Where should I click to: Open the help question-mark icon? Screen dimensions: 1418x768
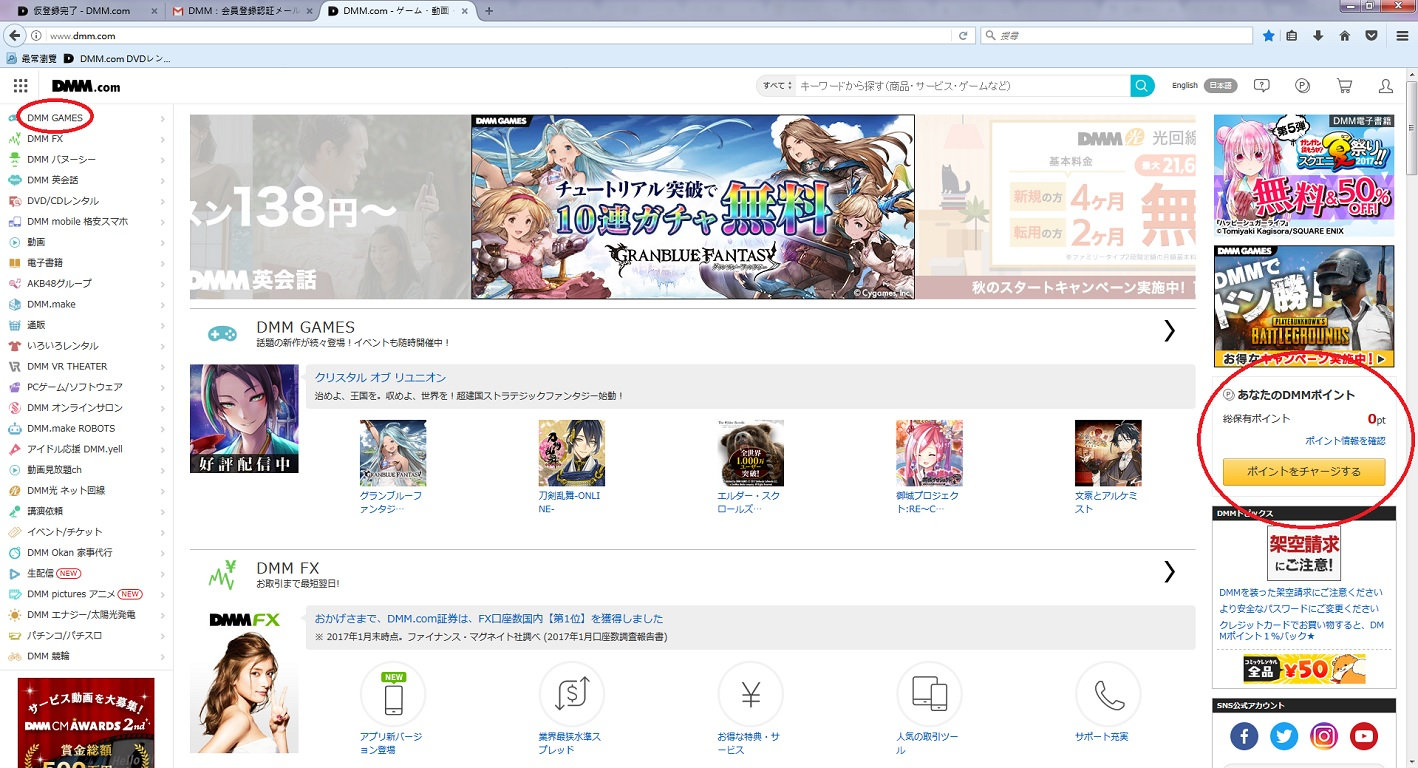[1261, 86]
